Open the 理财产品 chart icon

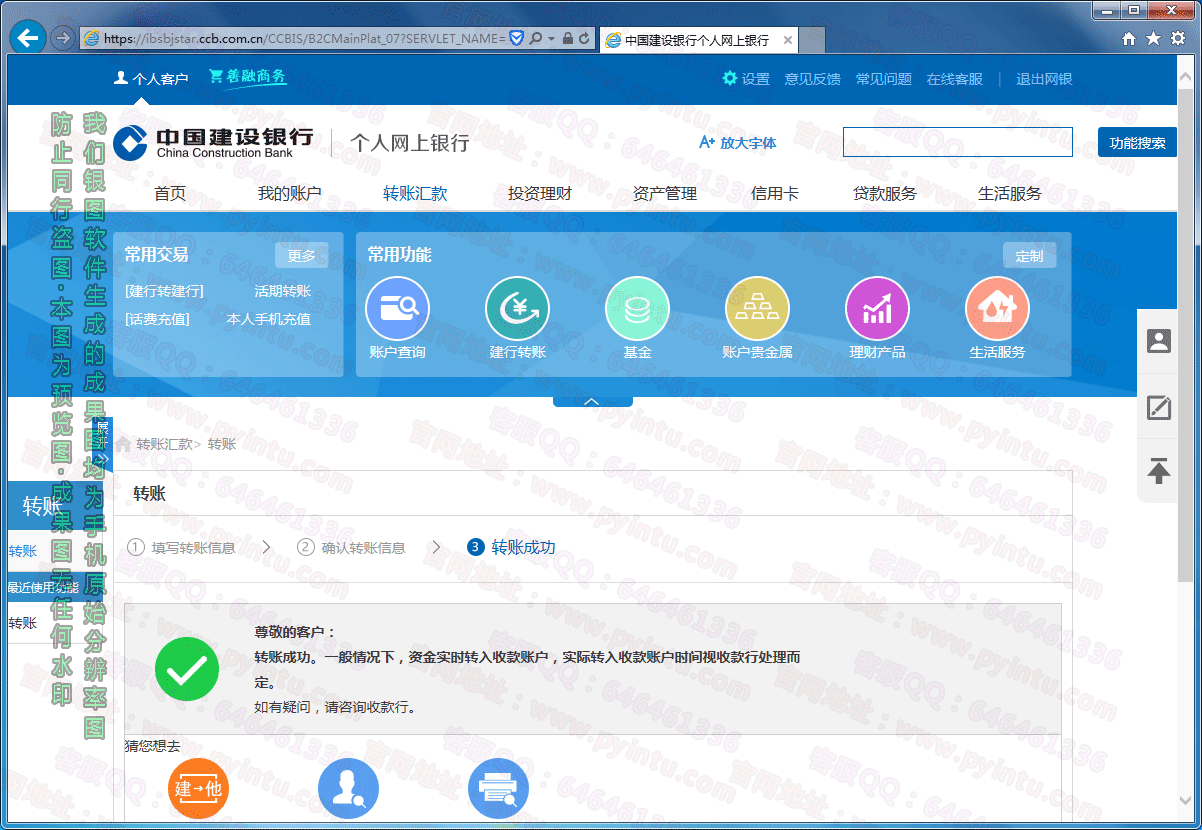tap(878, 308)
